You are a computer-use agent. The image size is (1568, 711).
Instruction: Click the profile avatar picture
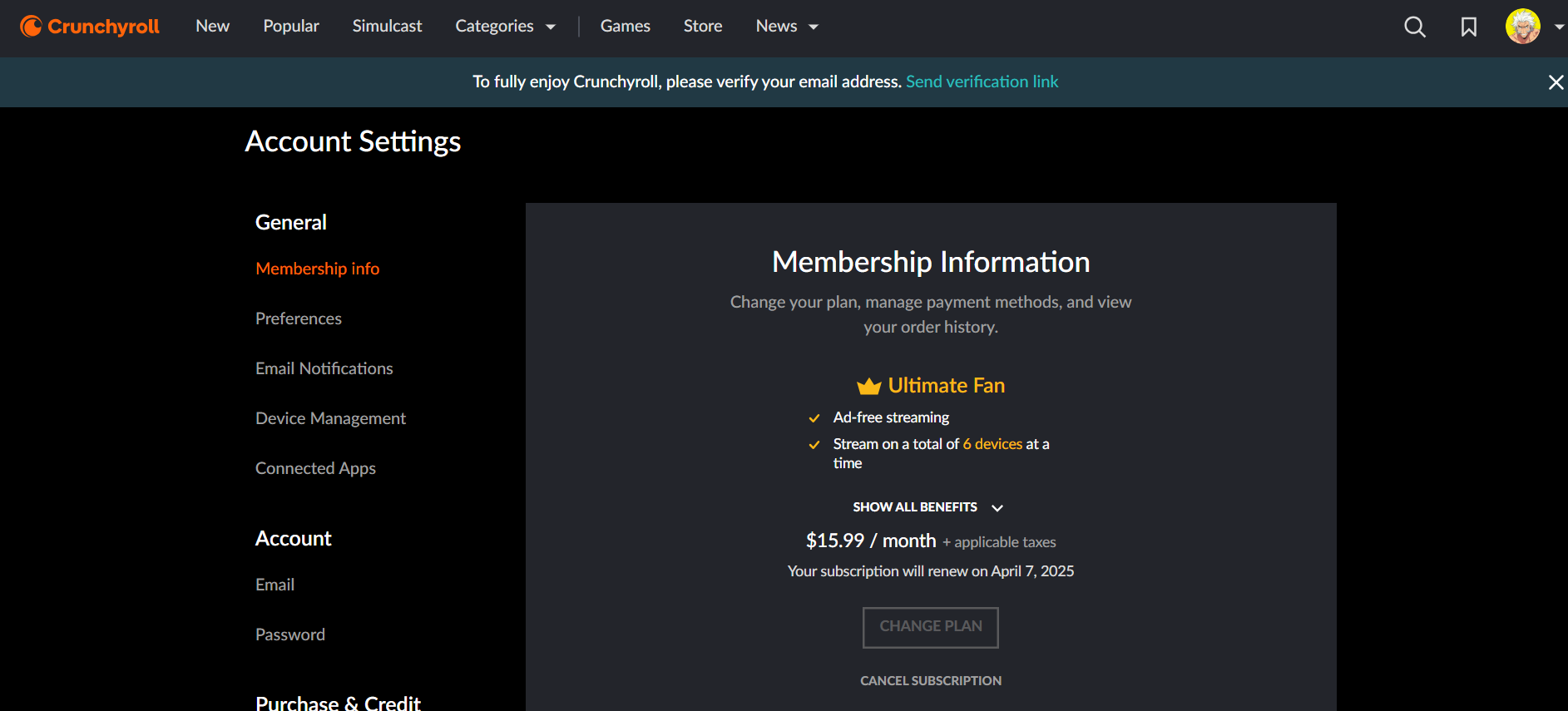pyautogui.click(x=1522, y=27)
